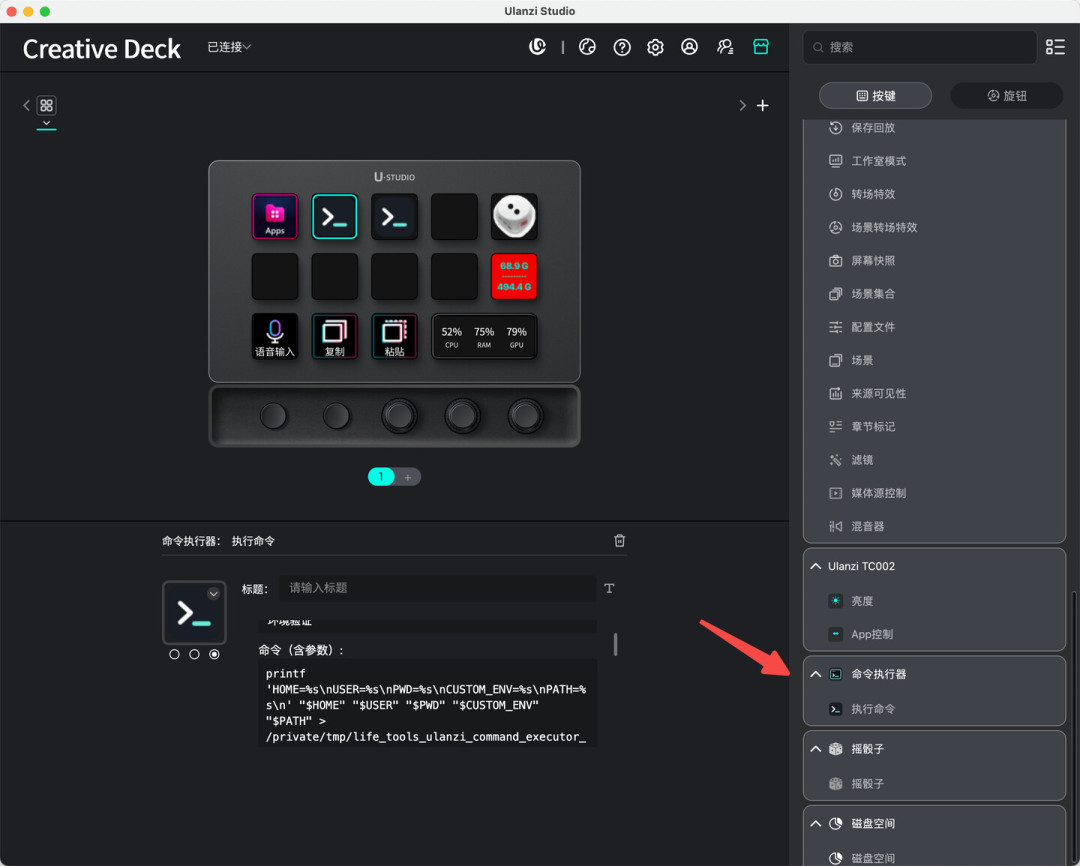This screenshot has height=866, width=1080.
Task: Select first icon state radio button
Action: click(174, 654)
